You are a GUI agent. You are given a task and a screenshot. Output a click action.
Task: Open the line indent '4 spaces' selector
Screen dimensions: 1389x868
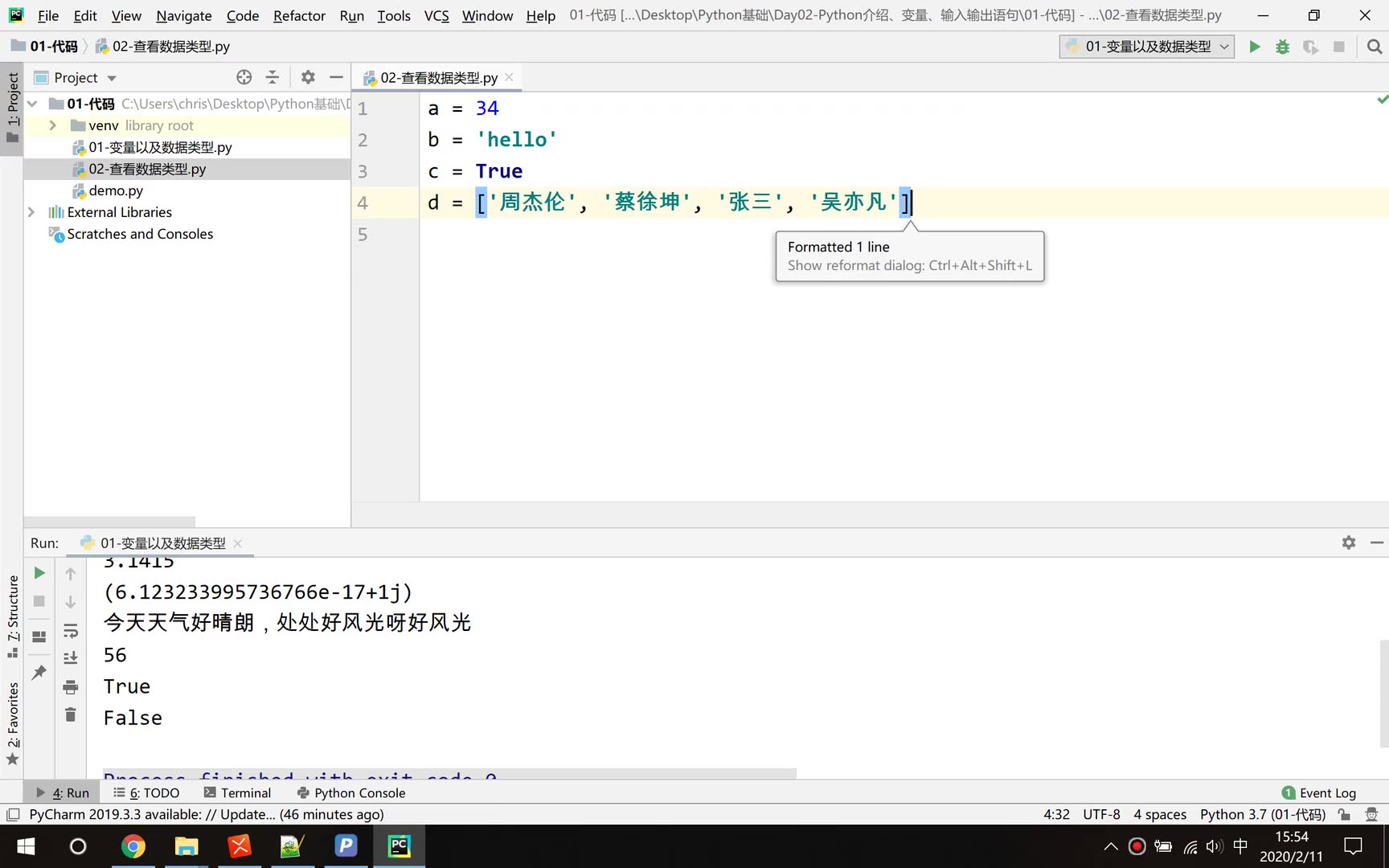click(1160, 815)
